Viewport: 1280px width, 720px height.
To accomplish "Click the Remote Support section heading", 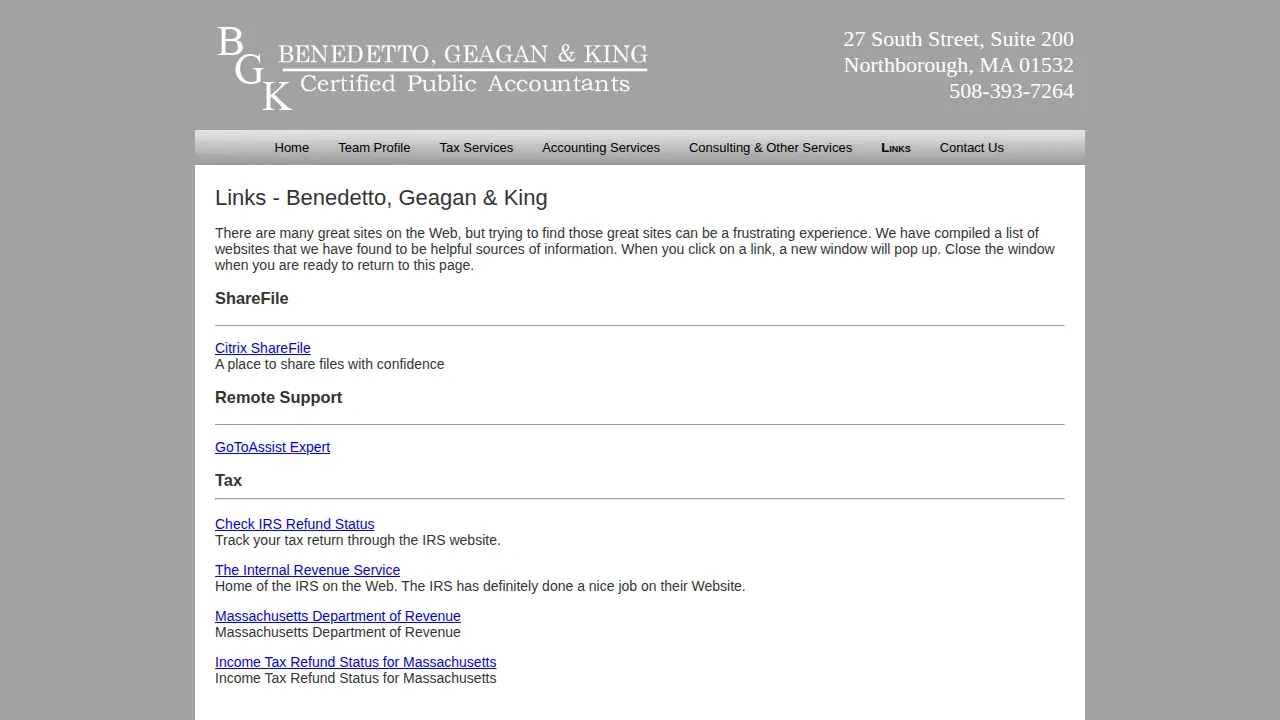I will pos(278,398).
